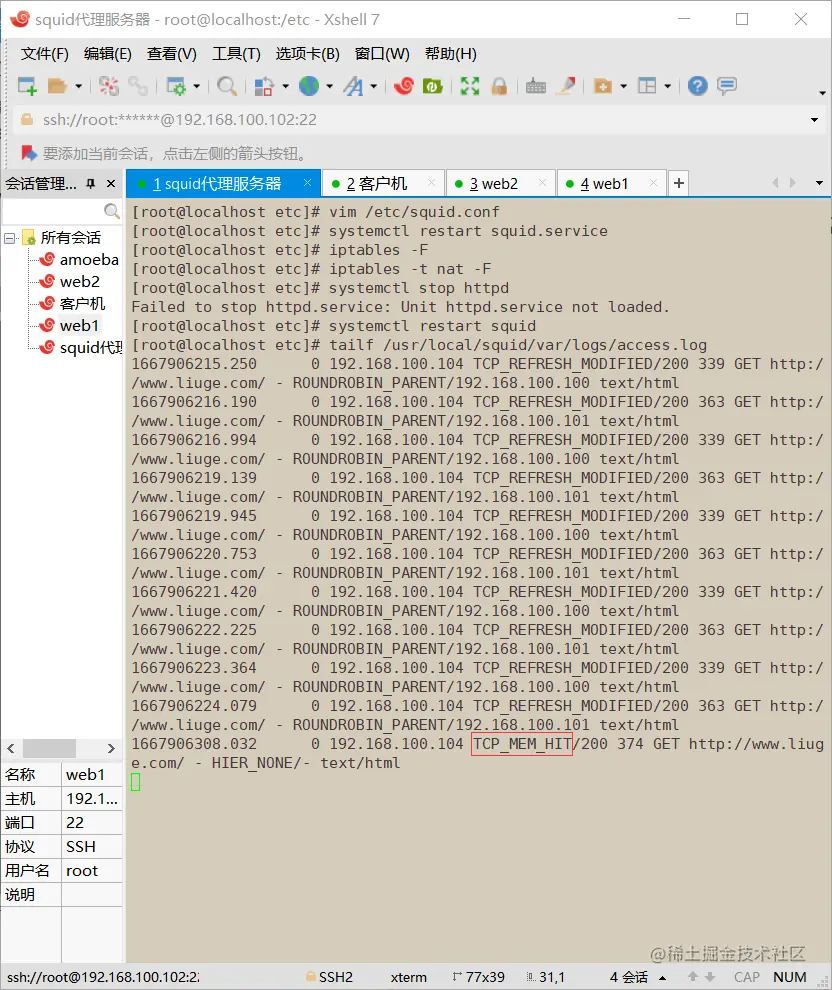
Task: Click the Find magnifier toolbar icon
Action: pyautogui.click(x=227, y=86)
